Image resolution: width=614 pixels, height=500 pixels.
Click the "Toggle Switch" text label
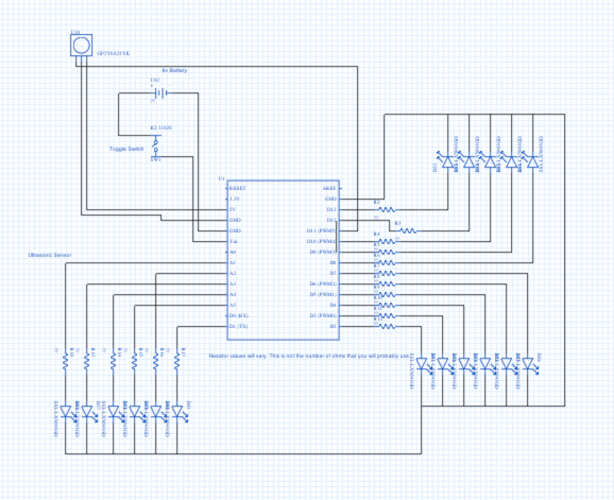click(127, 149)
